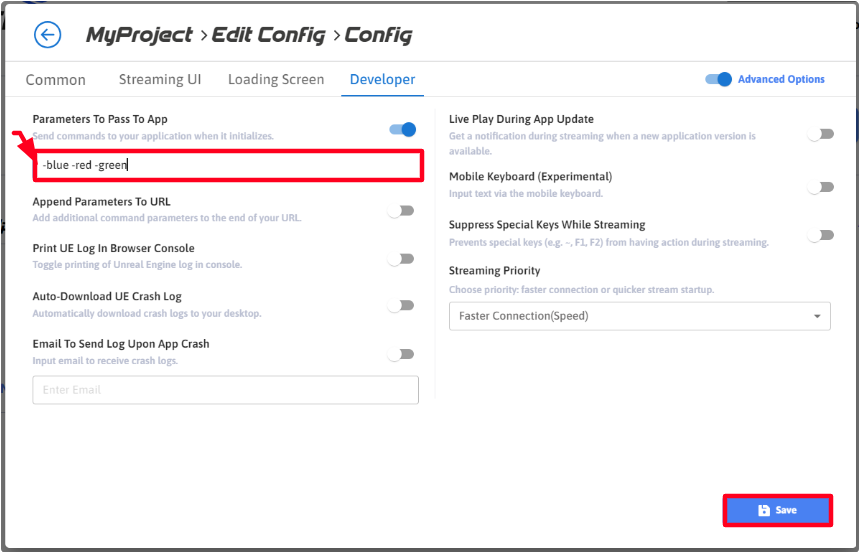Screen dimensions: 861x552
Task: Open the Streaming UI tab
Action: coord(159,79)
